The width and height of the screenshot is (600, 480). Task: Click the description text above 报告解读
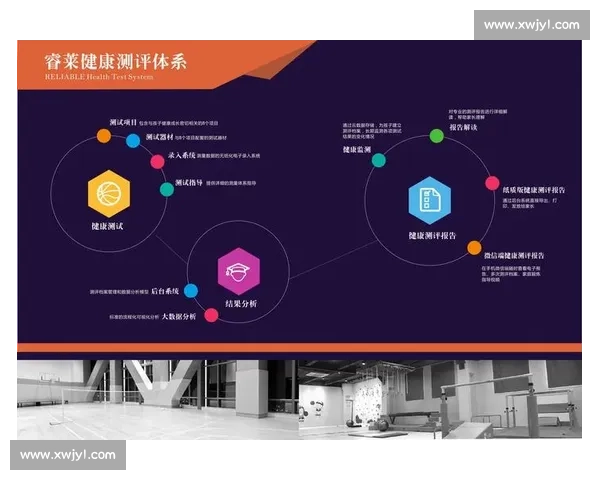tap(478, 114)
